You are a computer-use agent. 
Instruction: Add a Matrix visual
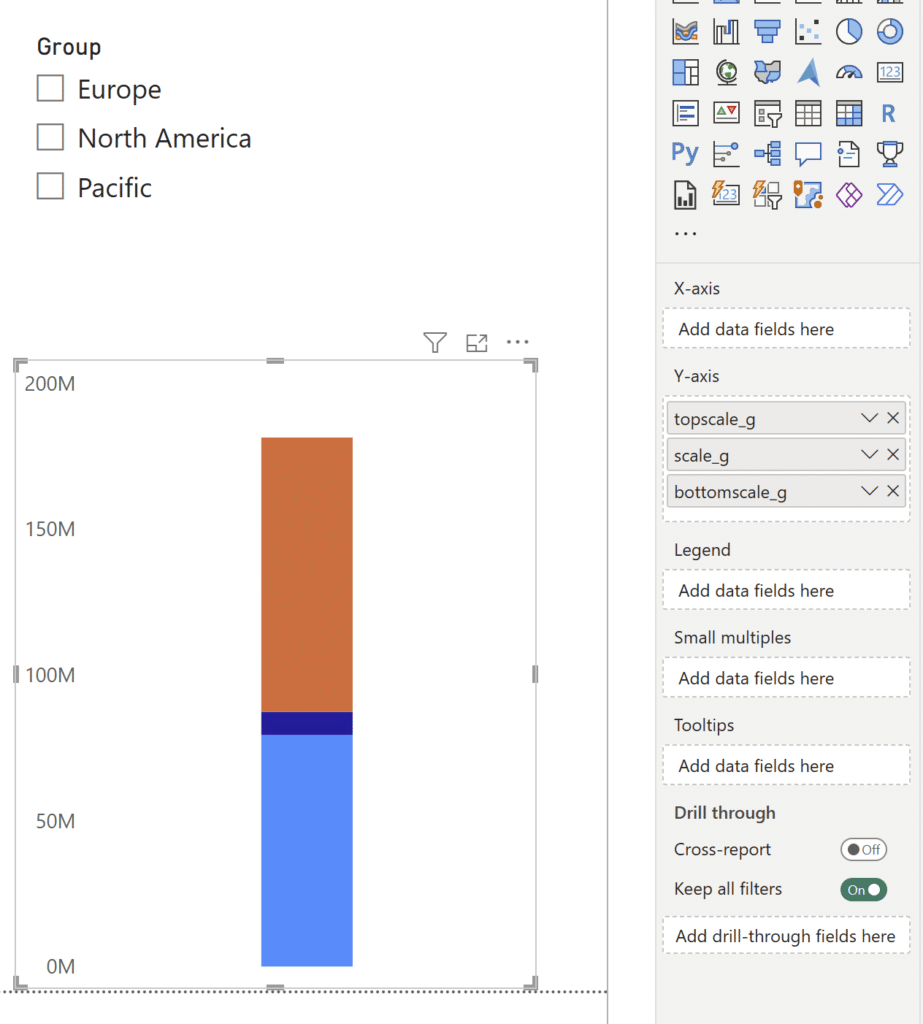pyautogui.click(x=847, y=113)
